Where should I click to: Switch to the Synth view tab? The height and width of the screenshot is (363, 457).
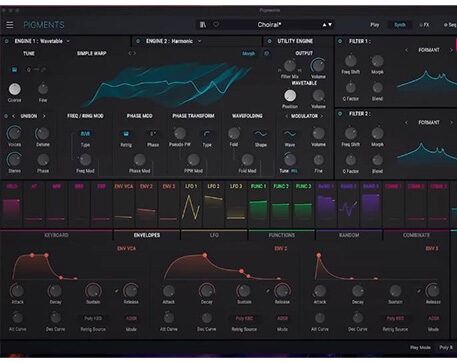point(400,25)
